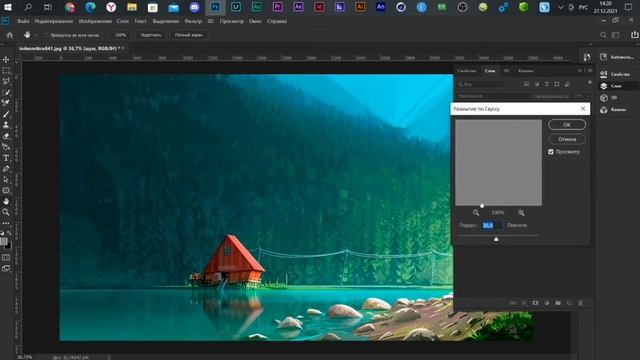Toggle the Просмотр preview checkbox
Screen dimensions: 640x360
click(x=551, y=152)
